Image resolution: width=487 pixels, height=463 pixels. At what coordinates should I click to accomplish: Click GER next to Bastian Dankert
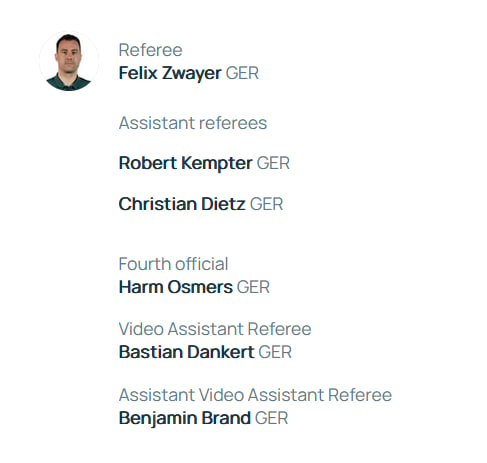point(275,352)
